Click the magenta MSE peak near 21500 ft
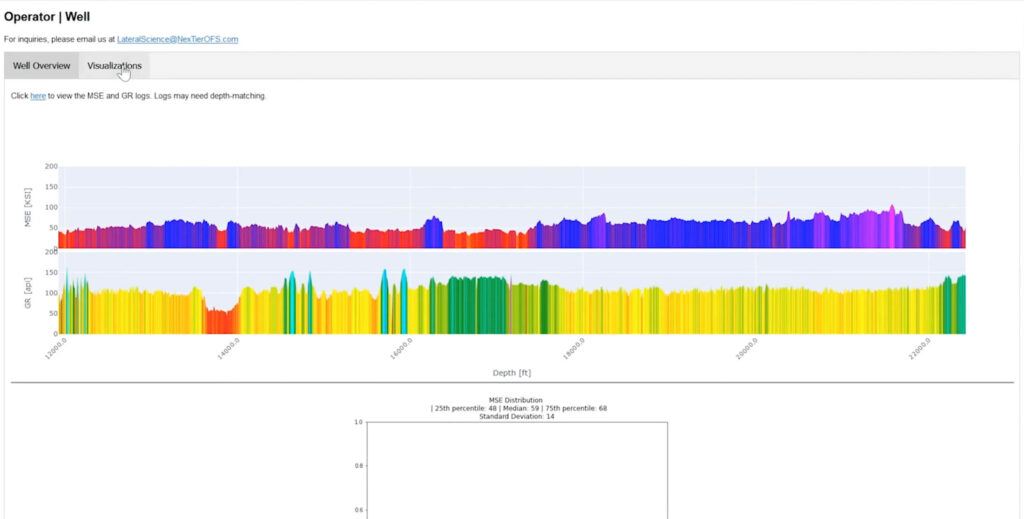 click(x=893, y=228)
